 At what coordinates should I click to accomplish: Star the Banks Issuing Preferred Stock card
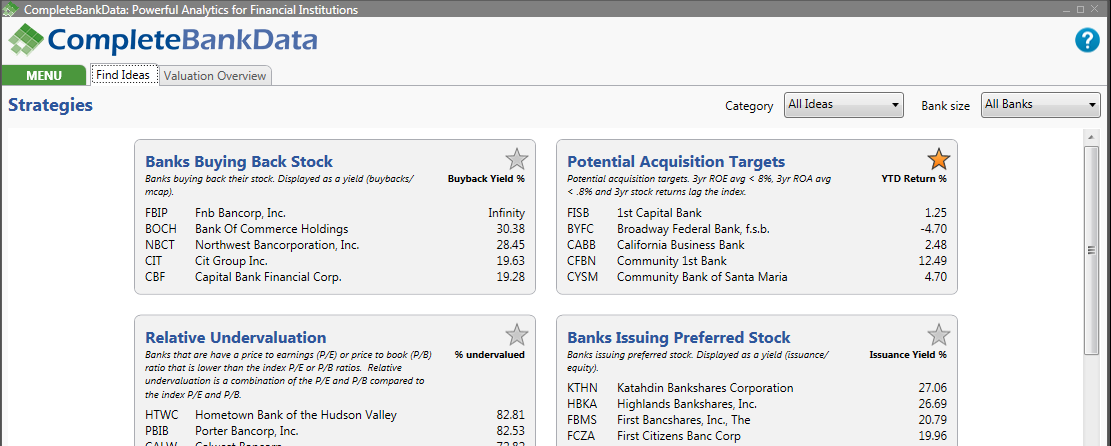938,335
